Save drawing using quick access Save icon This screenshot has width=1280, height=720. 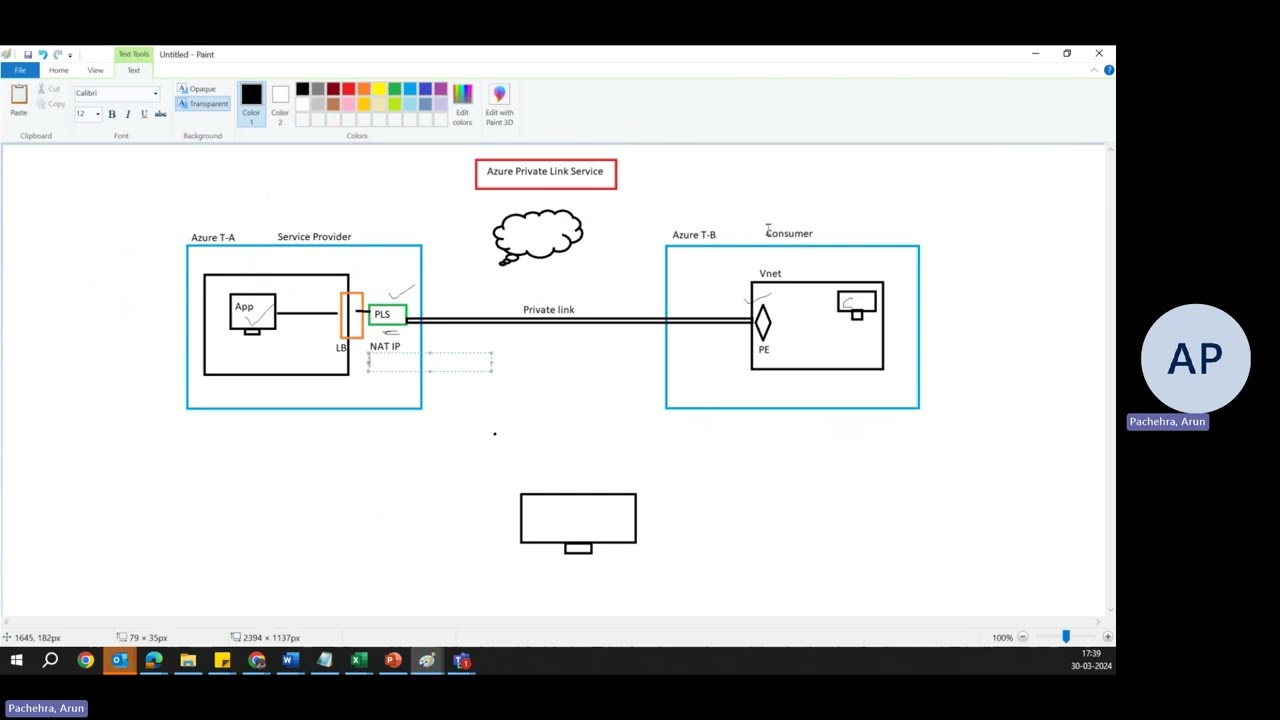pos(28,54)
